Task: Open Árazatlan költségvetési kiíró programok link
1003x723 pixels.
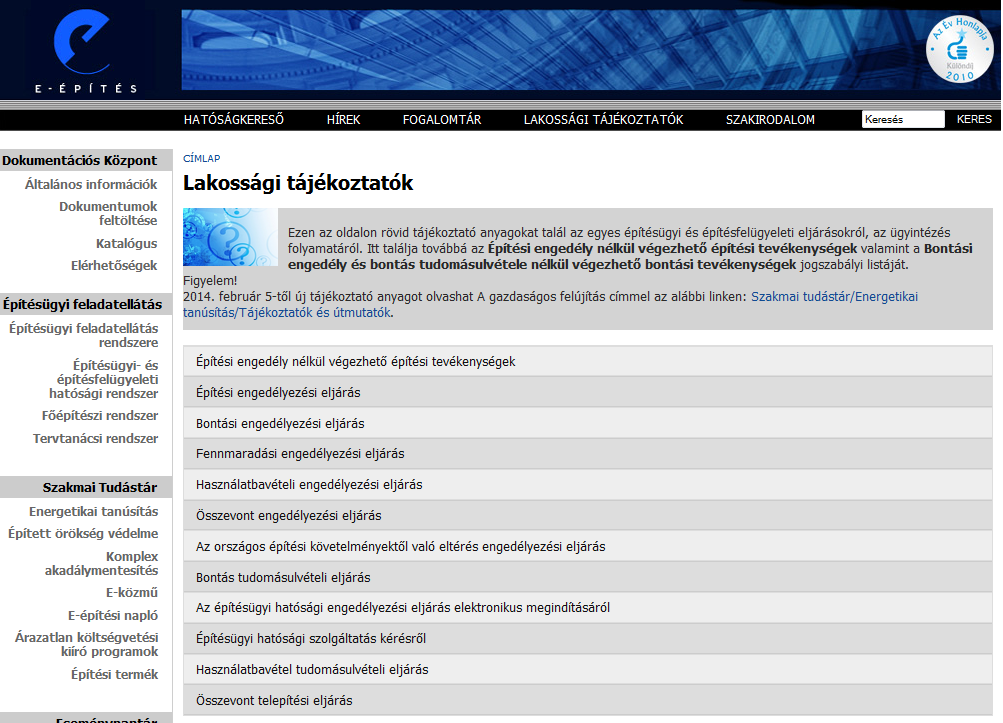Action: 86,644
